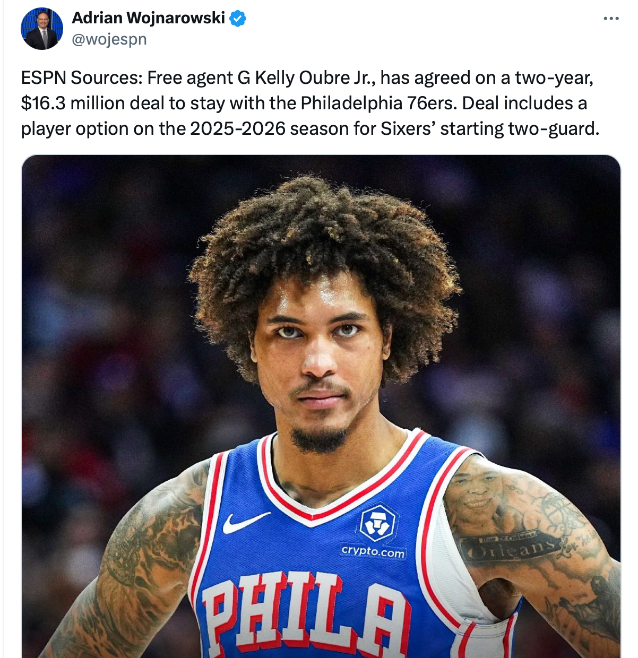Click the crypto.com wordmark patch
The image size is (638, 658).
point(373,551)
